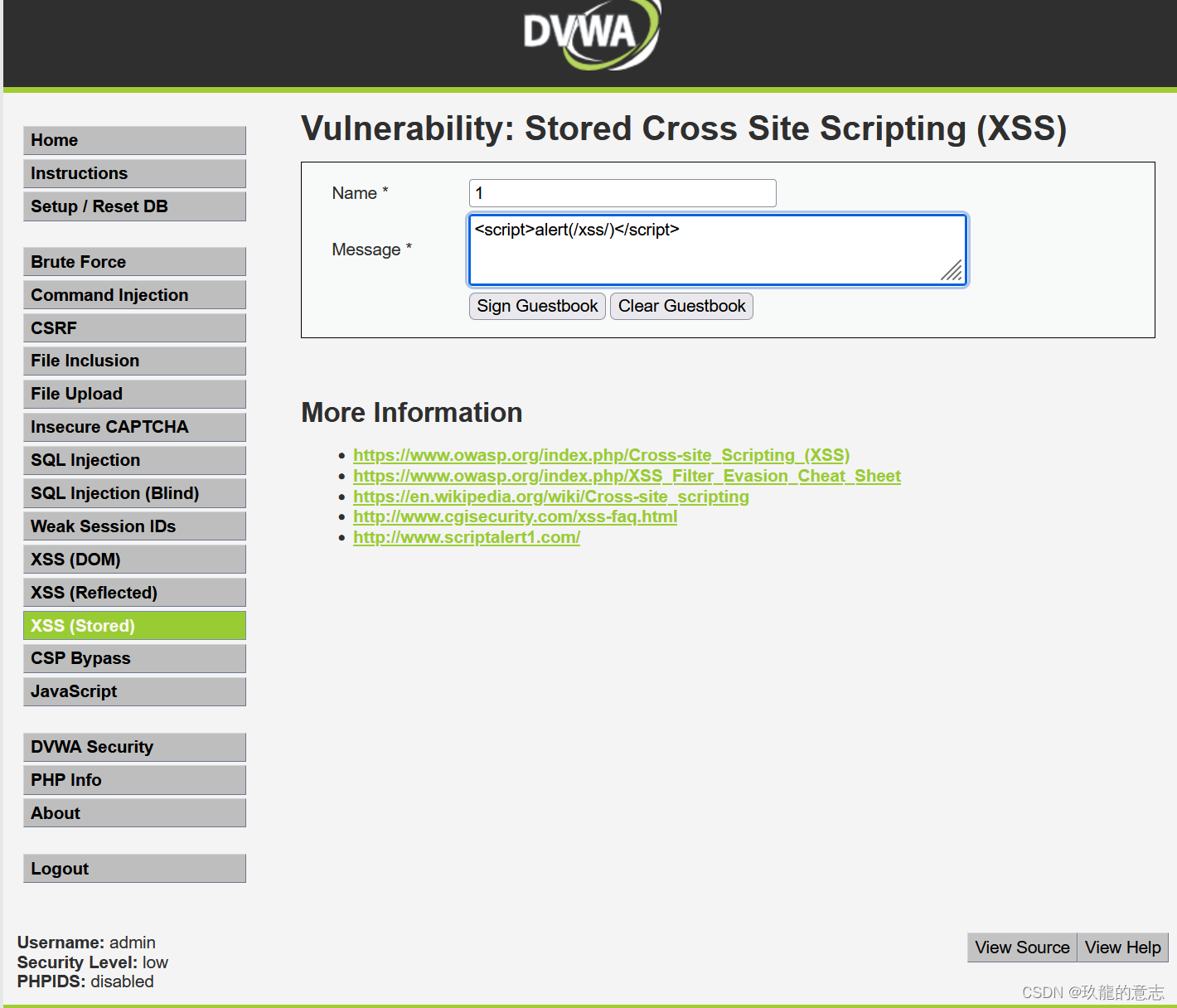Select the CSRF menu entry

pos(134,328)
